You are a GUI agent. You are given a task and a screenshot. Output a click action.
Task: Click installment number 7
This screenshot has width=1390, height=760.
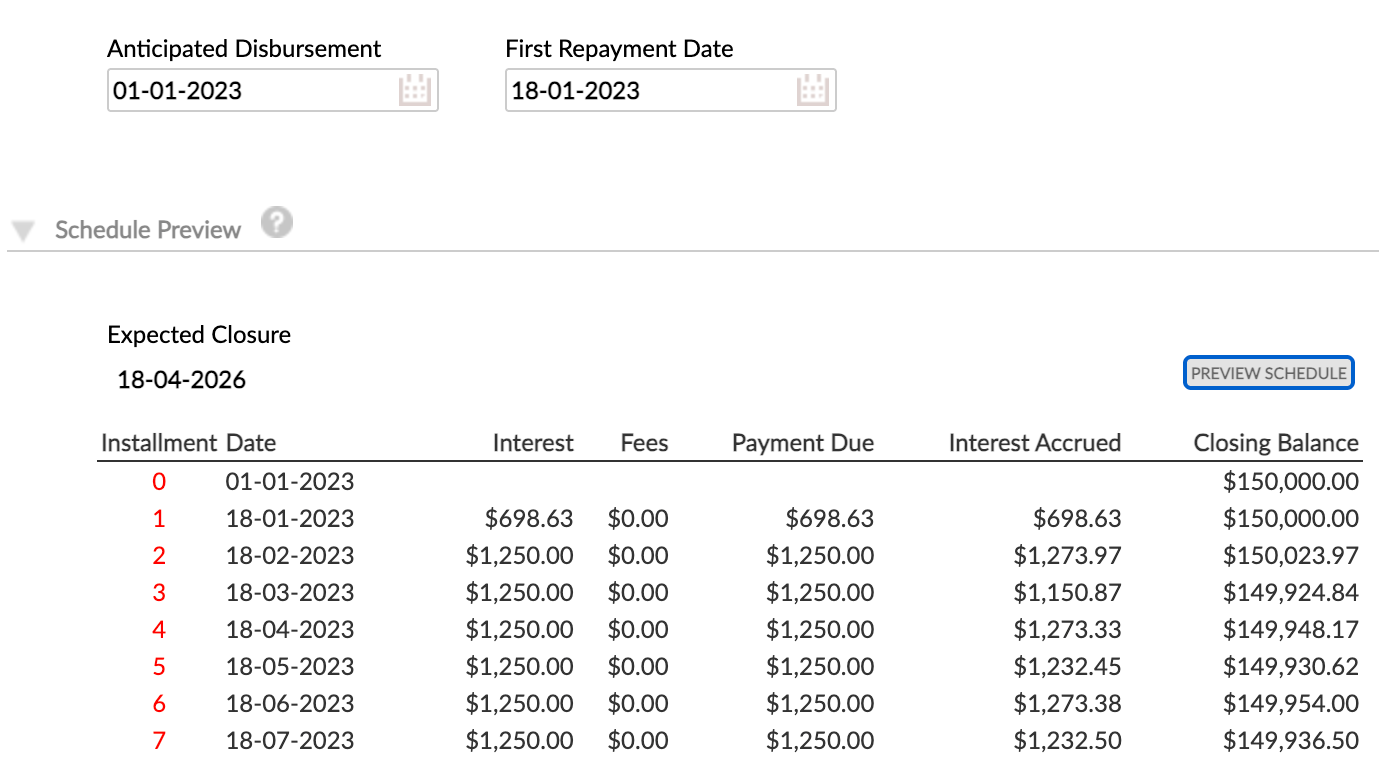(x=159, y=741)
